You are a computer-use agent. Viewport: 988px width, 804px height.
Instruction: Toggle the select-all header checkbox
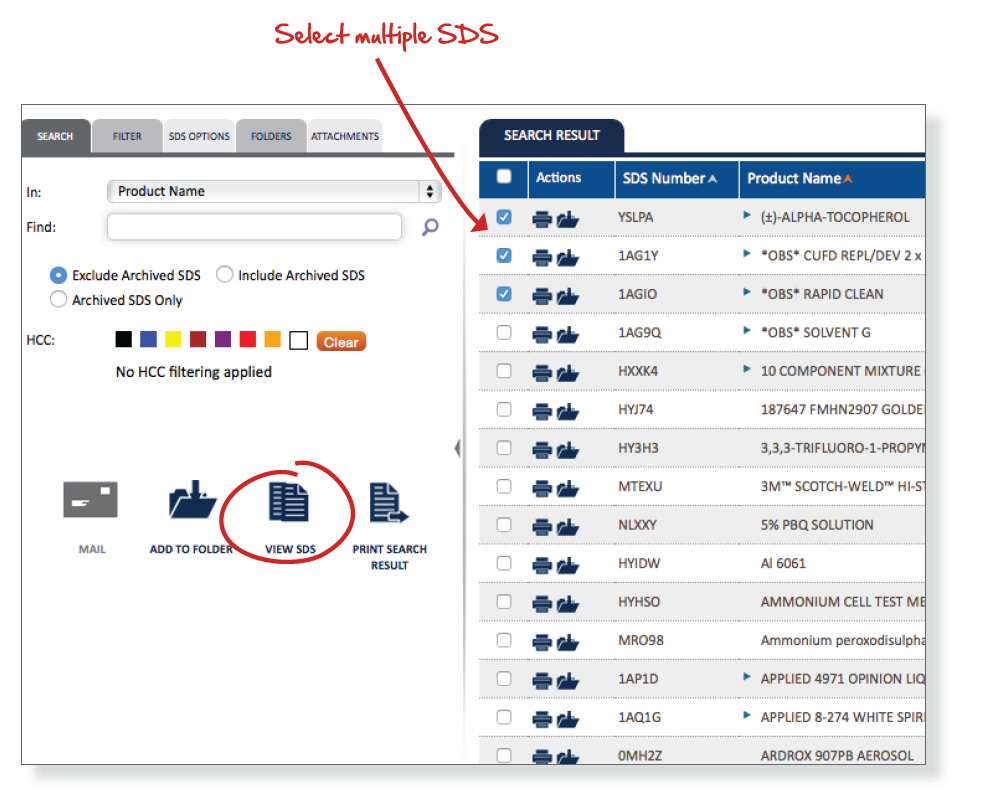(x=504, y=176)
